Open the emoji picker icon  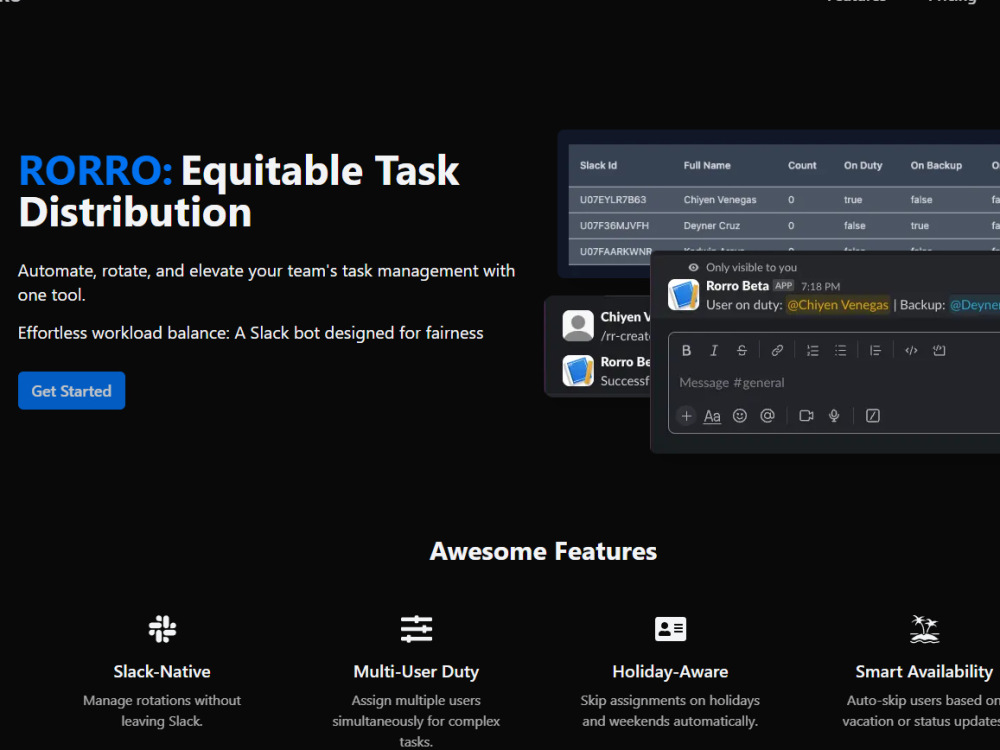[x=740, y=416]
